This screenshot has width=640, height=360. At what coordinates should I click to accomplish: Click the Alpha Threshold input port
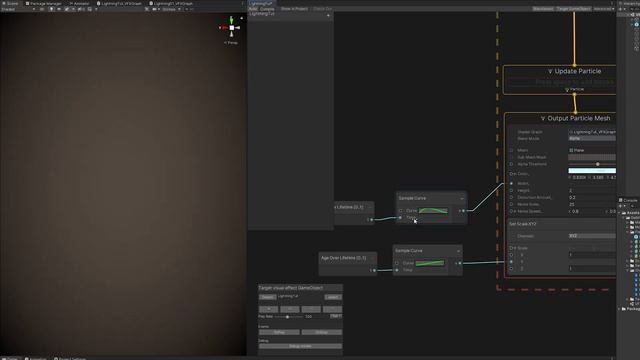511,164
